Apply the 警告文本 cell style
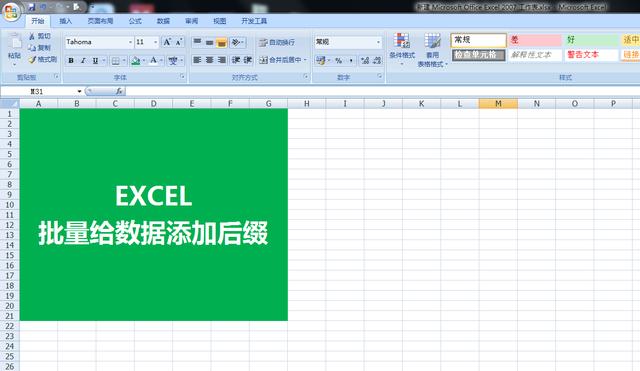The image size is (640, 371). (591, 55)
